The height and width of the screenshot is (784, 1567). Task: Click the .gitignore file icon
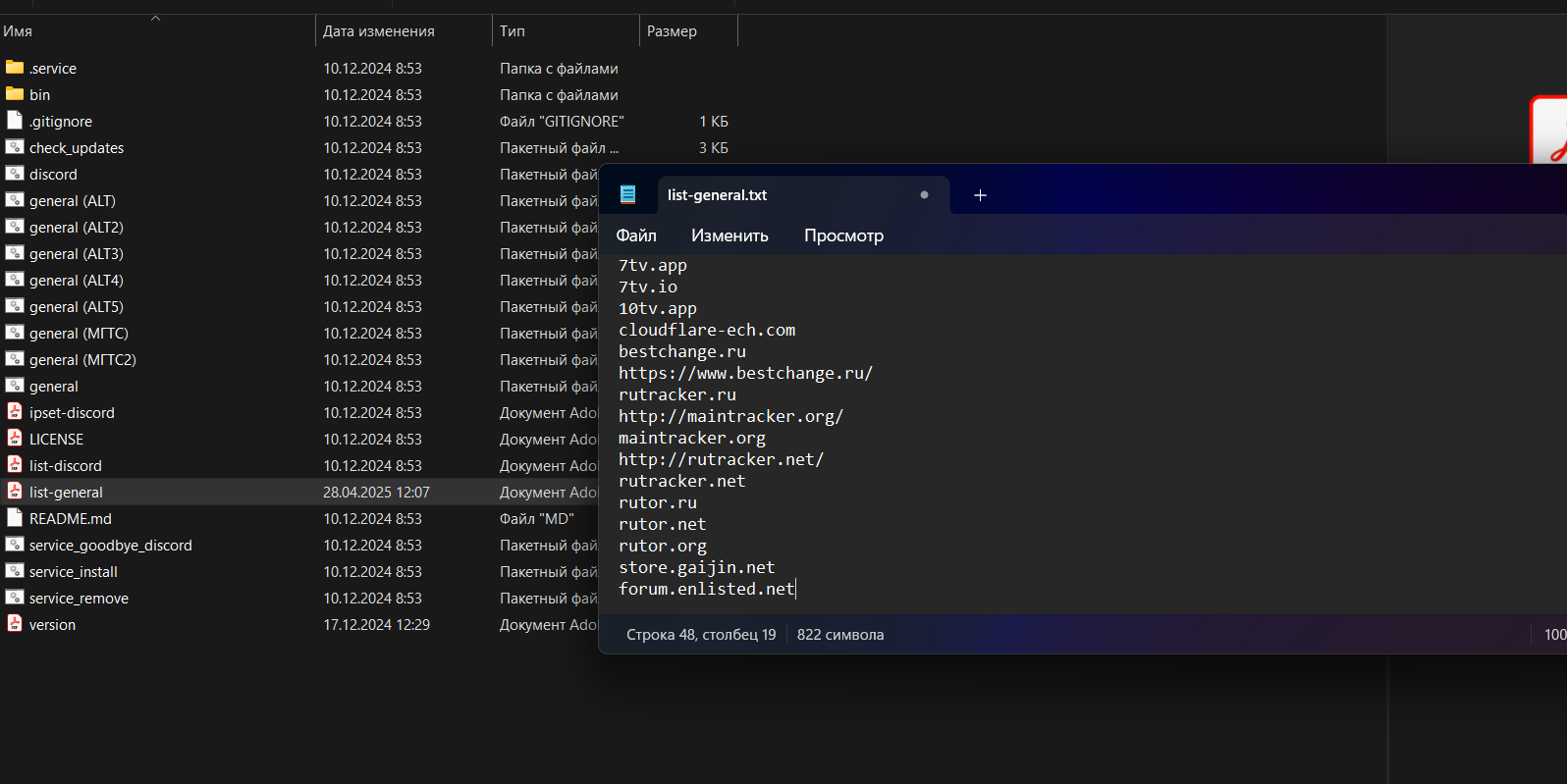click(x=15, y=121)
